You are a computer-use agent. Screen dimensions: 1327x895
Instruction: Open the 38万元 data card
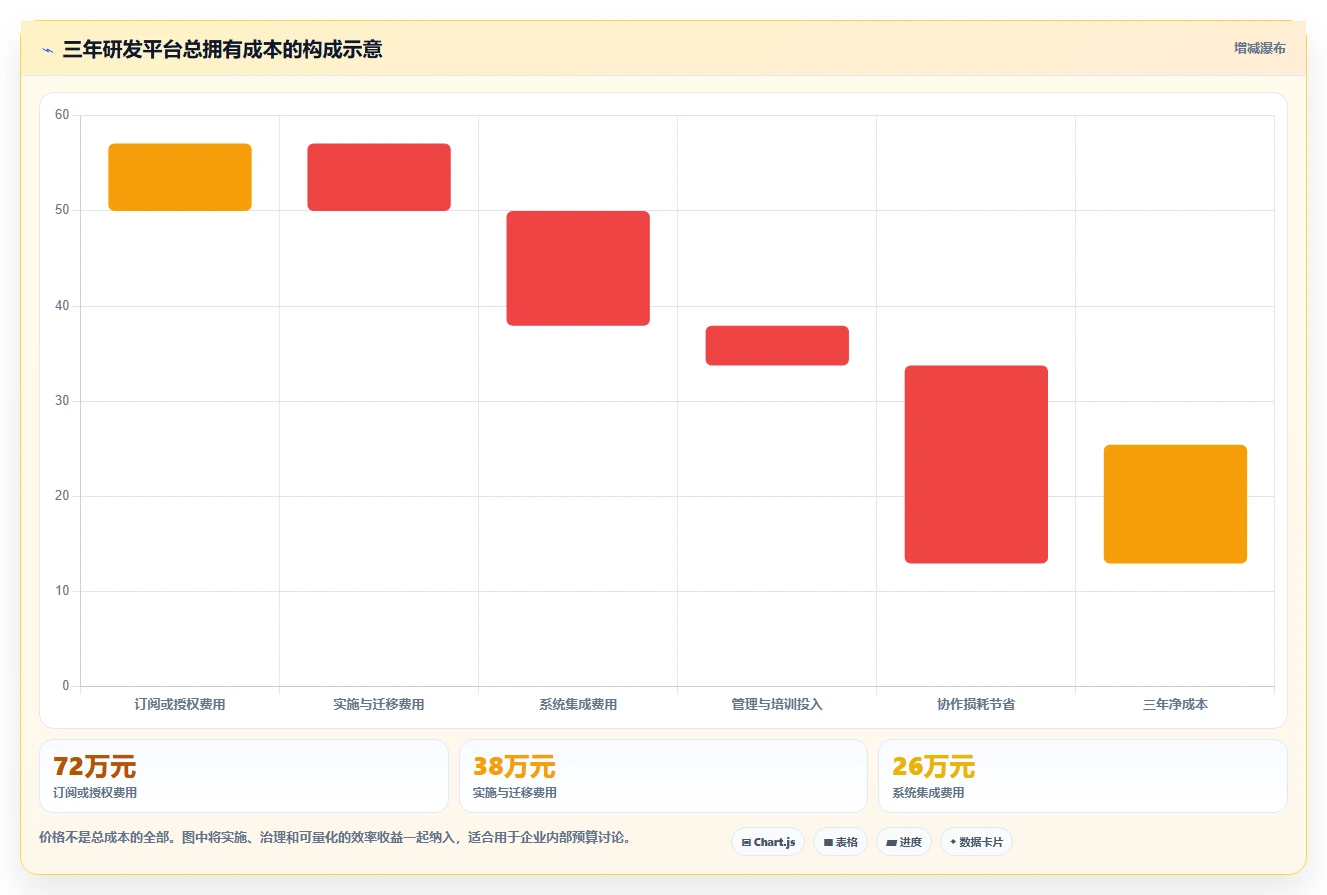(663, 776)
